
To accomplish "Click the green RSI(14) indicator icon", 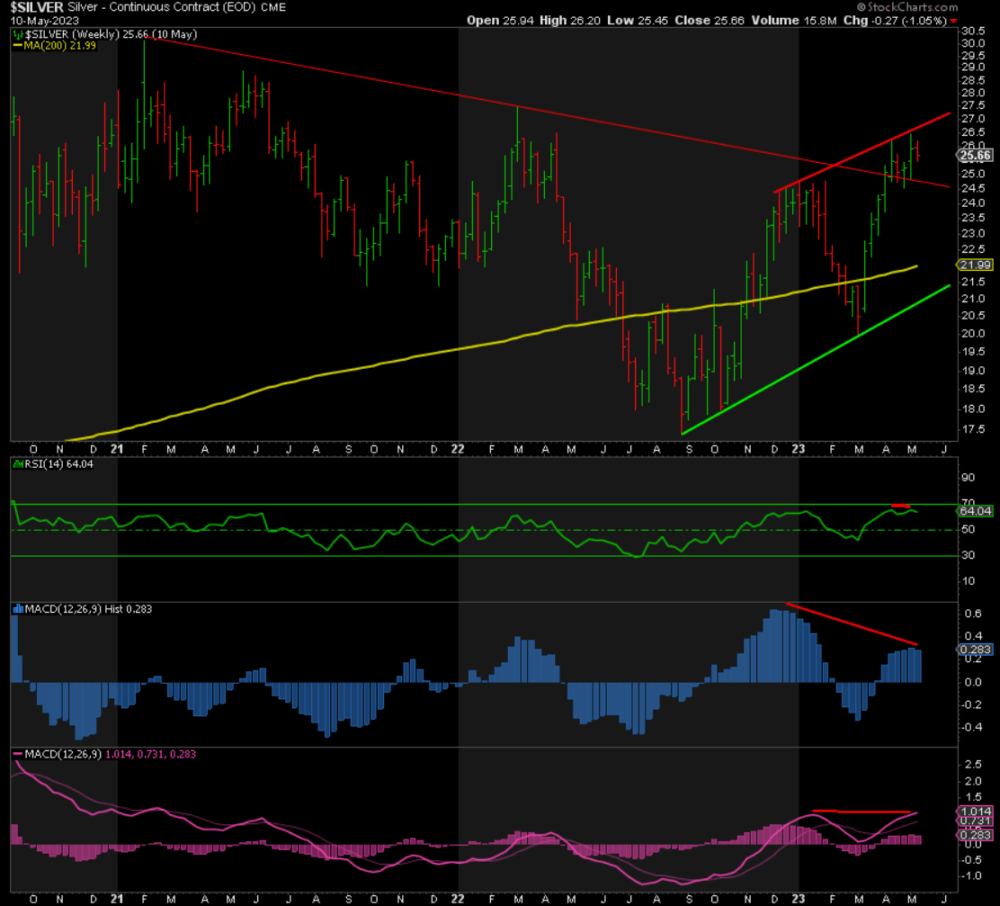I will coord(16,463).
